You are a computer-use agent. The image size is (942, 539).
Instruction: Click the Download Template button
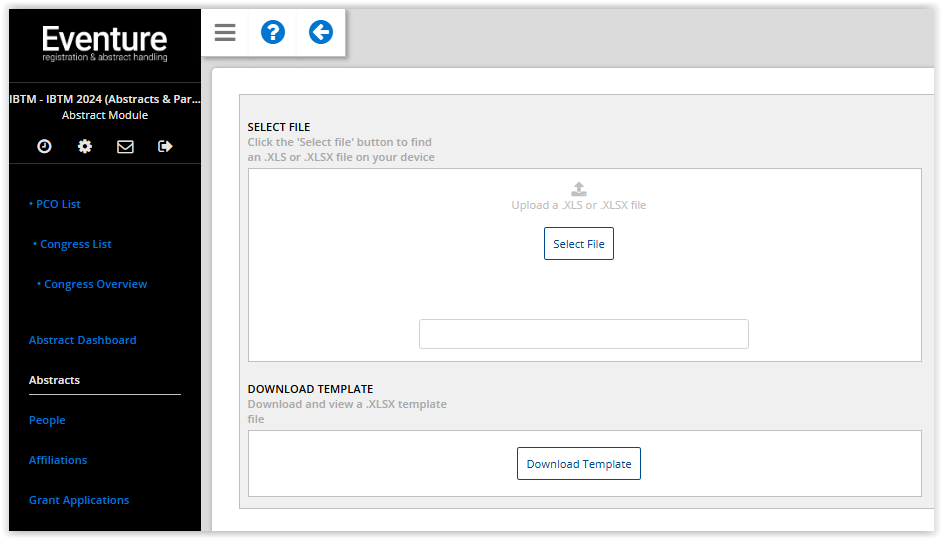tap(579, 463)
